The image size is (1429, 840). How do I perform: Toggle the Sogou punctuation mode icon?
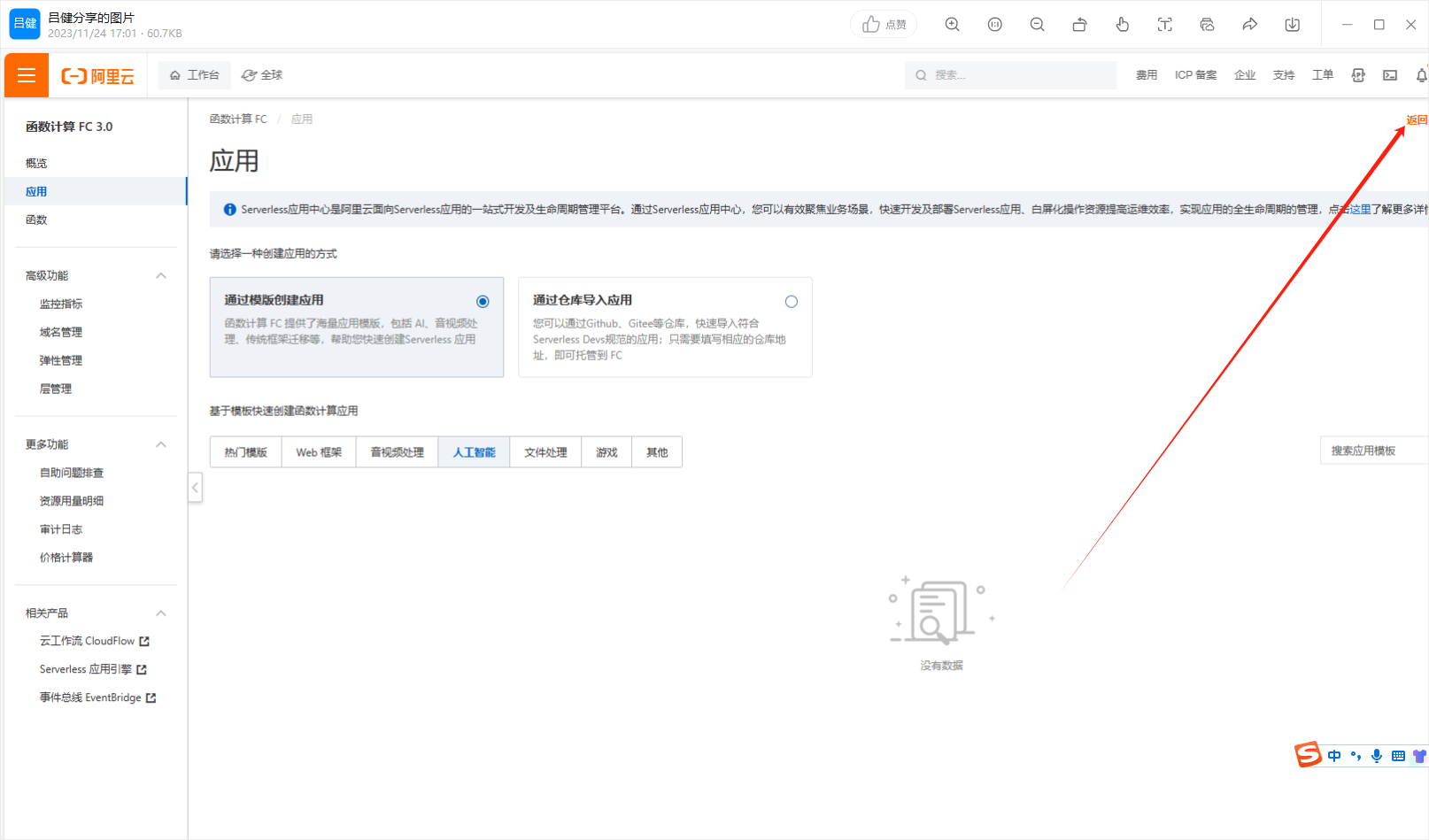[1356, 756]
